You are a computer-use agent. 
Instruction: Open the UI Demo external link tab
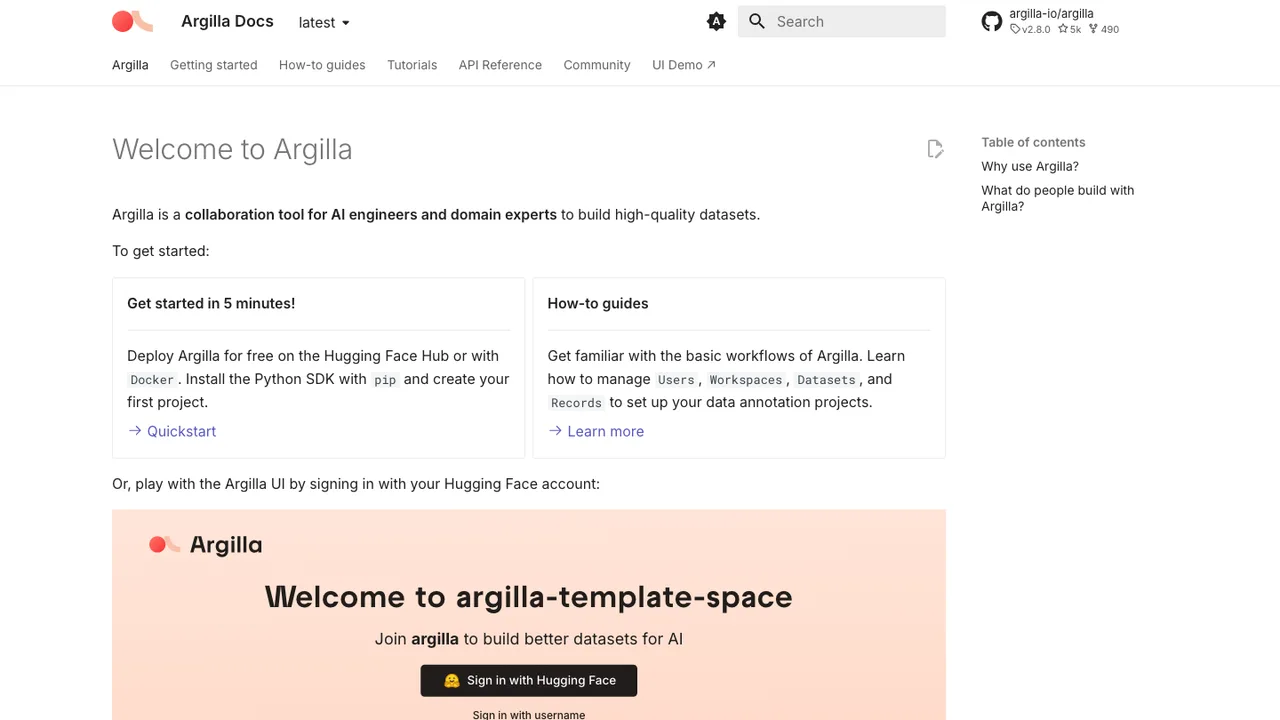coord(684,65)
